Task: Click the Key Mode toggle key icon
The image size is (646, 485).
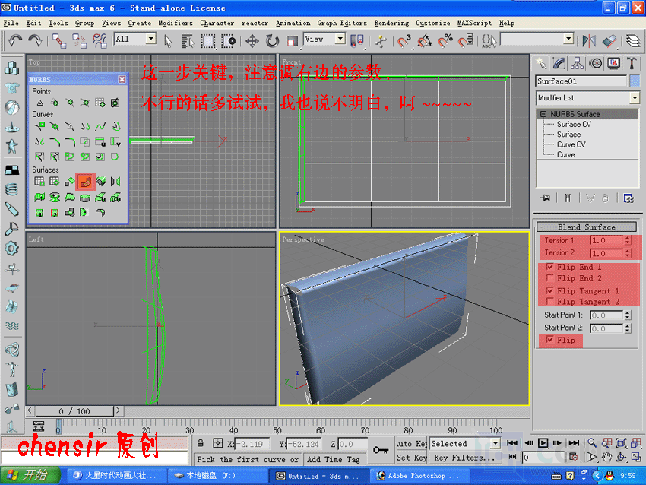Action: [x=380, y=450]
